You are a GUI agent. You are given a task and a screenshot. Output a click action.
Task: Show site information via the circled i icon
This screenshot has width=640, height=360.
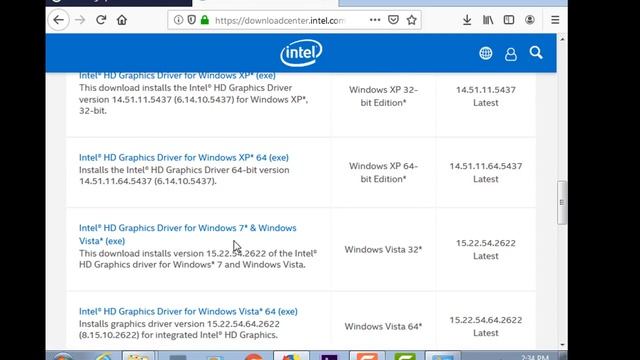coord(178,20)
